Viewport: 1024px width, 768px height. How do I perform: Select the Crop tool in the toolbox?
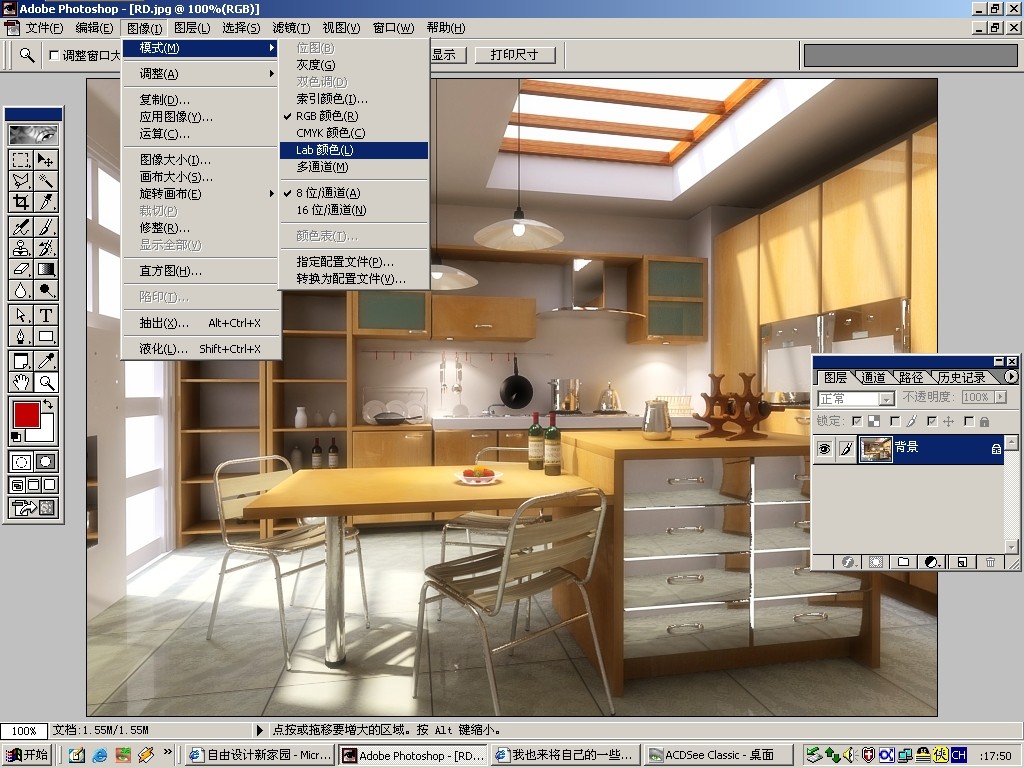tap(21, 202)
